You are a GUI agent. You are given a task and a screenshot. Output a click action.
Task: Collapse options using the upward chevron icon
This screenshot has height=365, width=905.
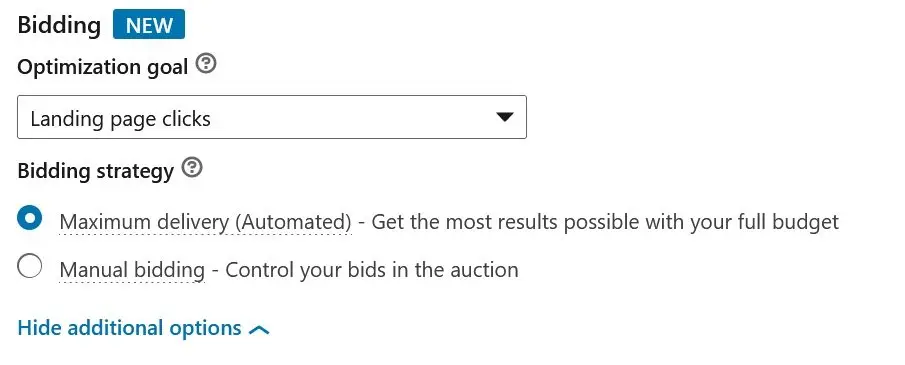259,330
